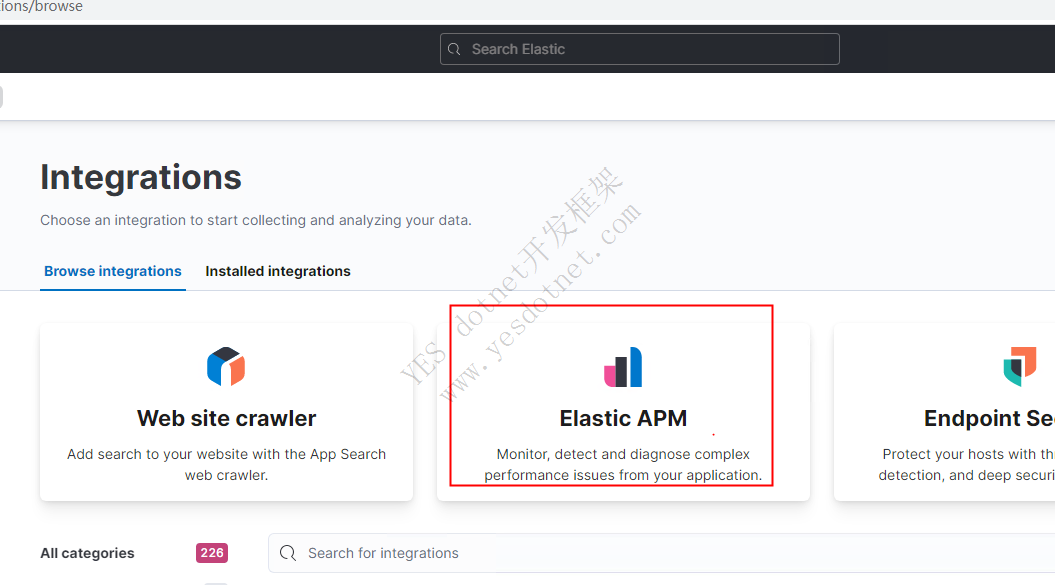Viewport: 1055px width, 585px height.
Task: Click the Web site crawler description text
Action: tap(226, 464)
